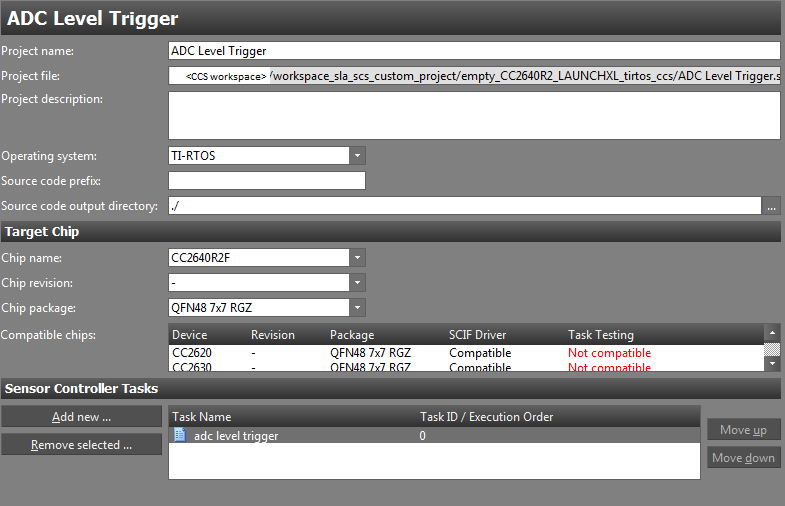Click the Source code output directory field
Screen dimensions: 785x506
point(465,206)
